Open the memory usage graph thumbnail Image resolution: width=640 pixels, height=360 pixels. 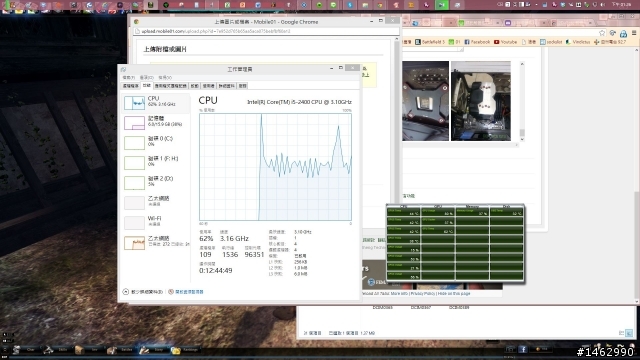tap(134, 123)
